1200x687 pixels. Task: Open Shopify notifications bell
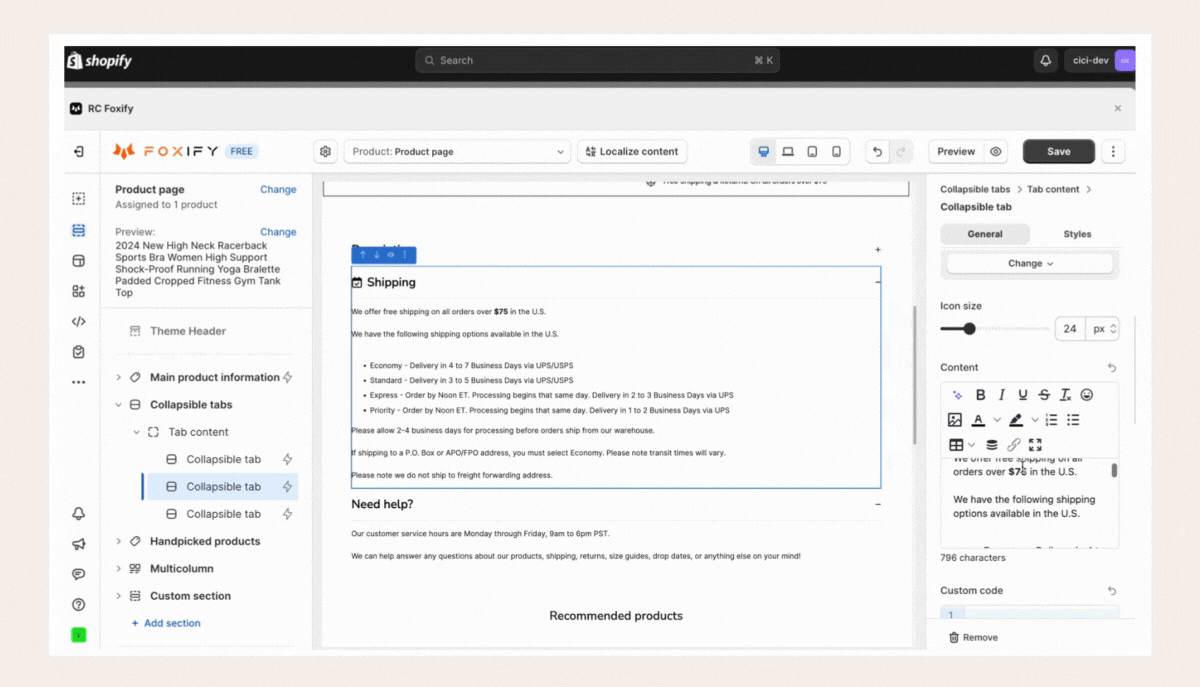1045,61
